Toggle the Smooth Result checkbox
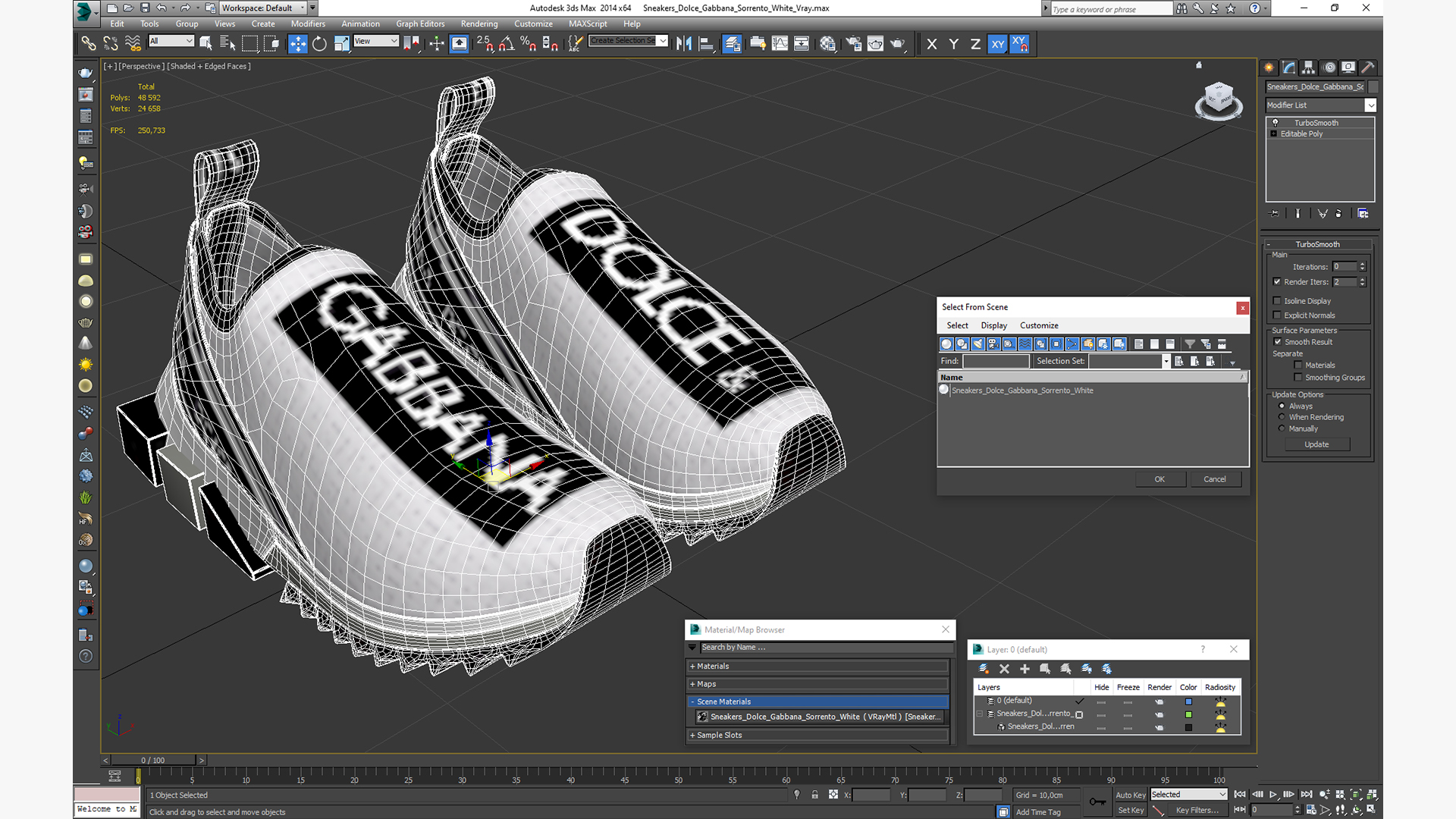 (x=1277, y=342)
